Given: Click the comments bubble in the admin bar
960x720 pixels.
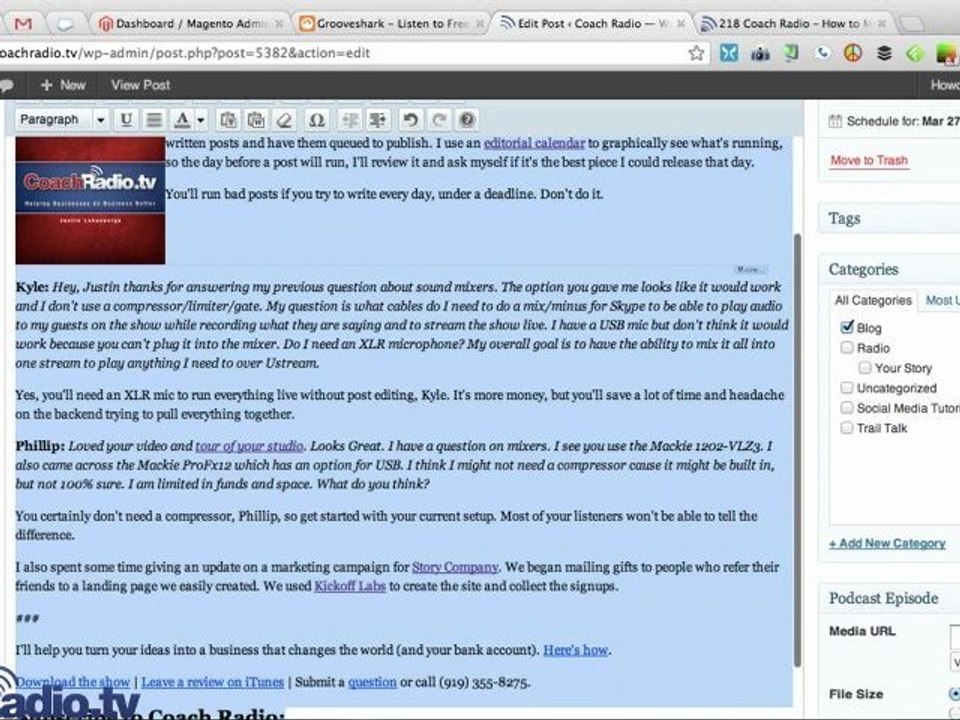Looking at the screenshot, I should tap(6, 86).
